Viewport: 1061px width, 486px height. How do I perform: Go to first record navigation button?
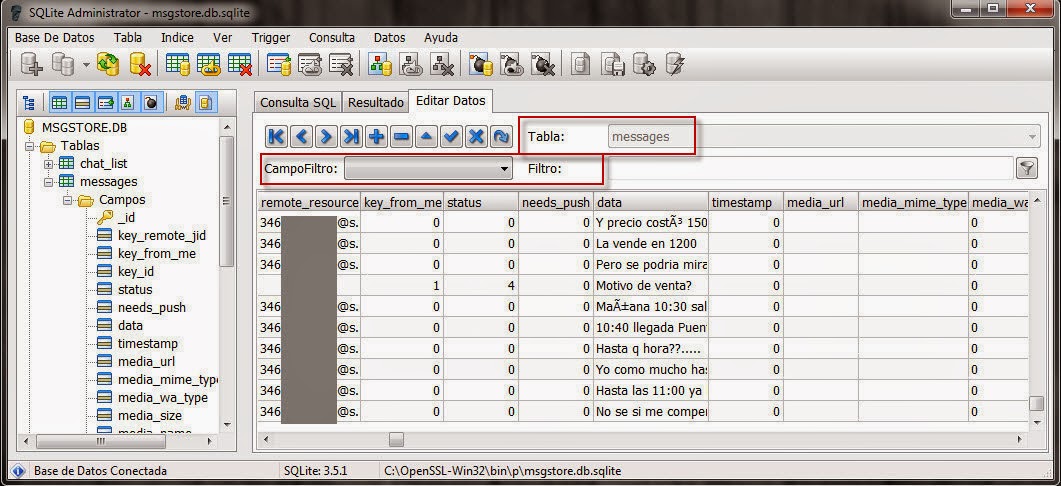coord(276,137)
